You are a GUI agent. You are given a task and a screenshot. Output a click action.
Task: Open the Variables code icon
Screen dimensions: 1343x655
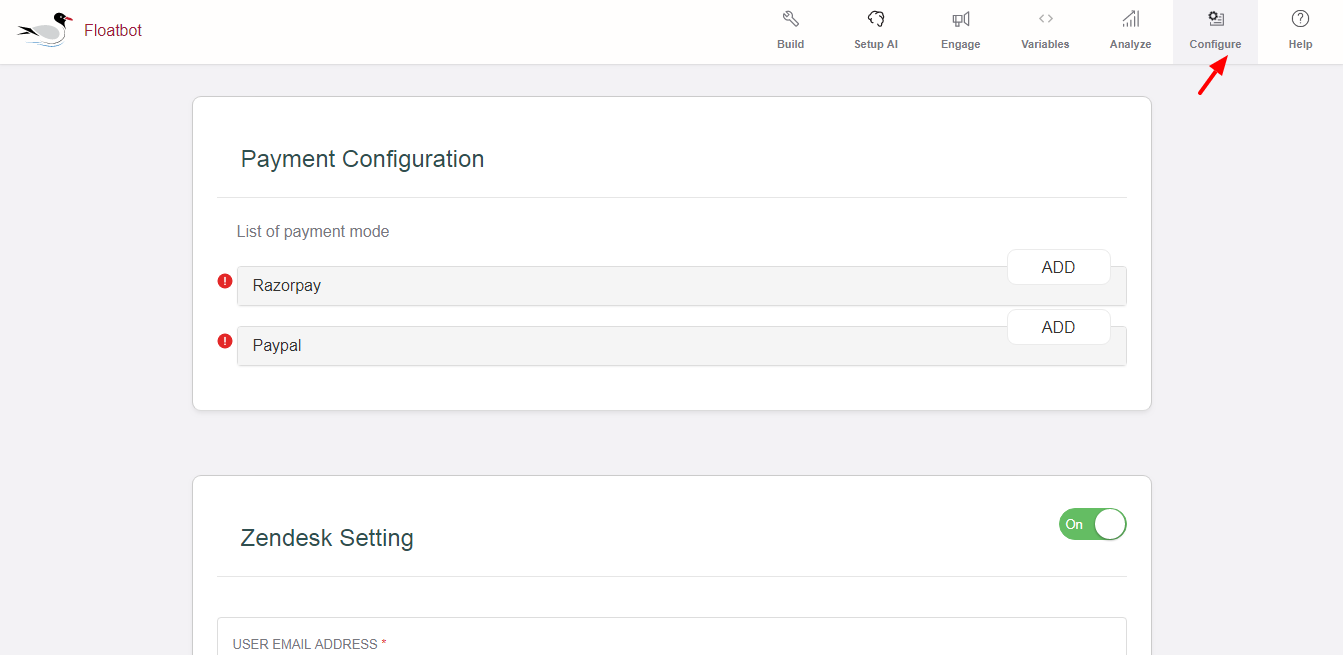click(1045, 18)
